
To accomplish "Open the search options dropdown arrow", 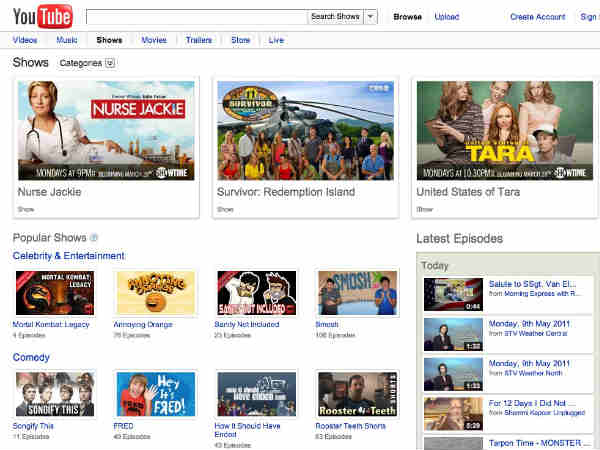I will click(x=370, y=17).
